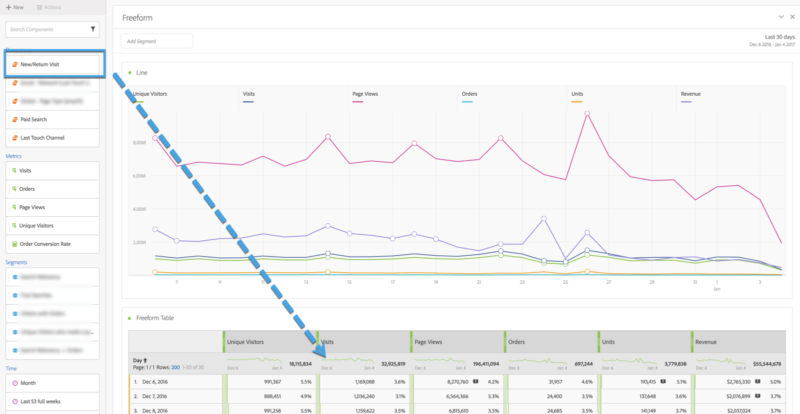Click the anomaly icon beside 8,270,760
The height and width of the screenshot is (414, 800).
(476, 380)
